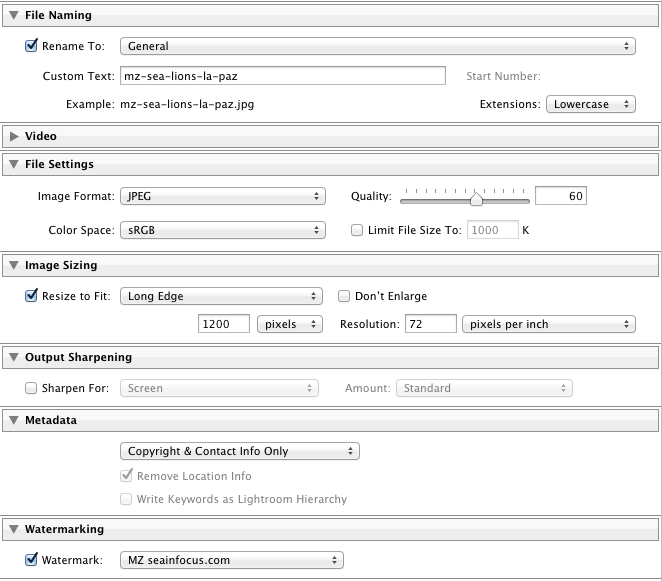This screenshot has height=581, width=662.
Task: Collapse the Watermarking section
Action: click(13, 529)
